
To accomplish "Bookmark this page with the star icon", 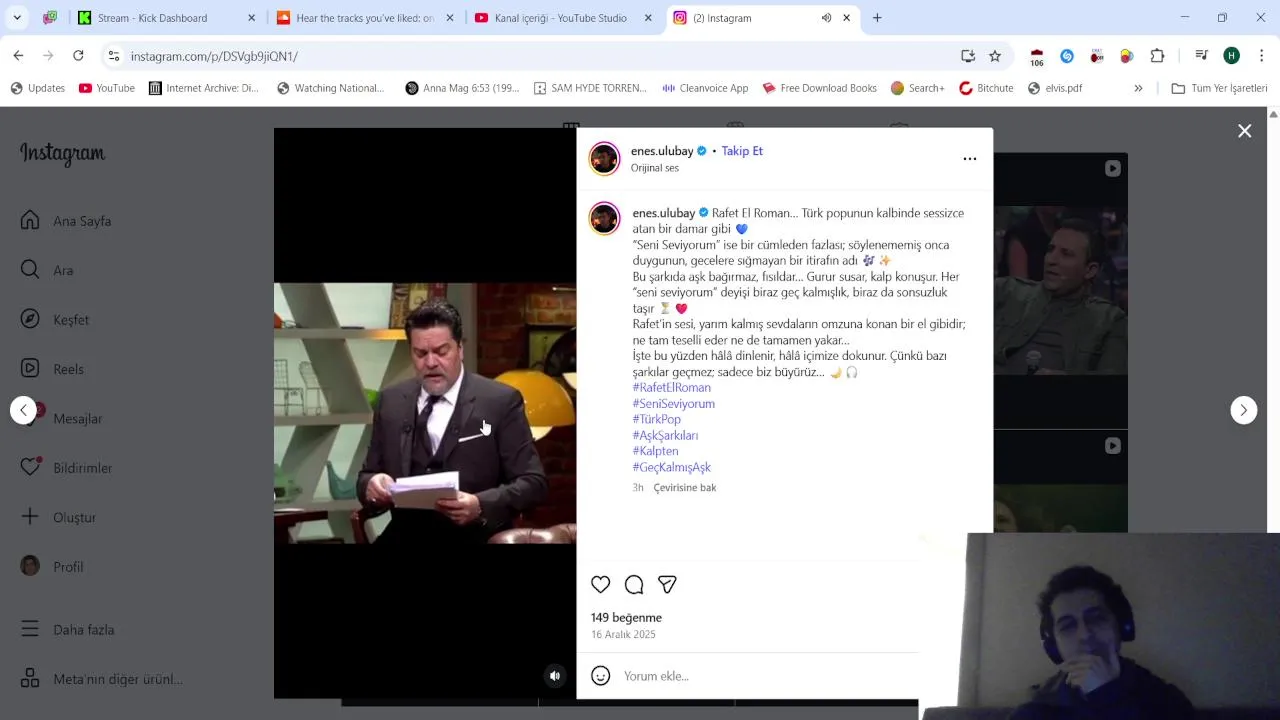I will pyautogui.click(x=995, y=56).
